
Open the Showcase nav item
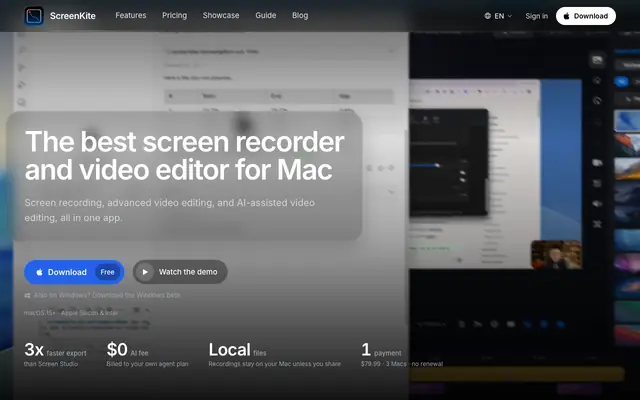click(221, 16)
